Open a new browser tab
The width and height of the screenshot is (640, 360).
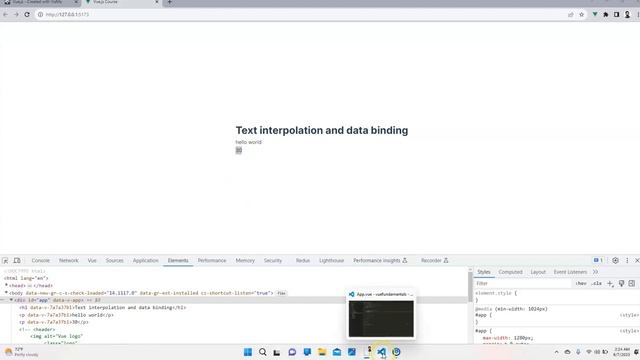[169, 2]
